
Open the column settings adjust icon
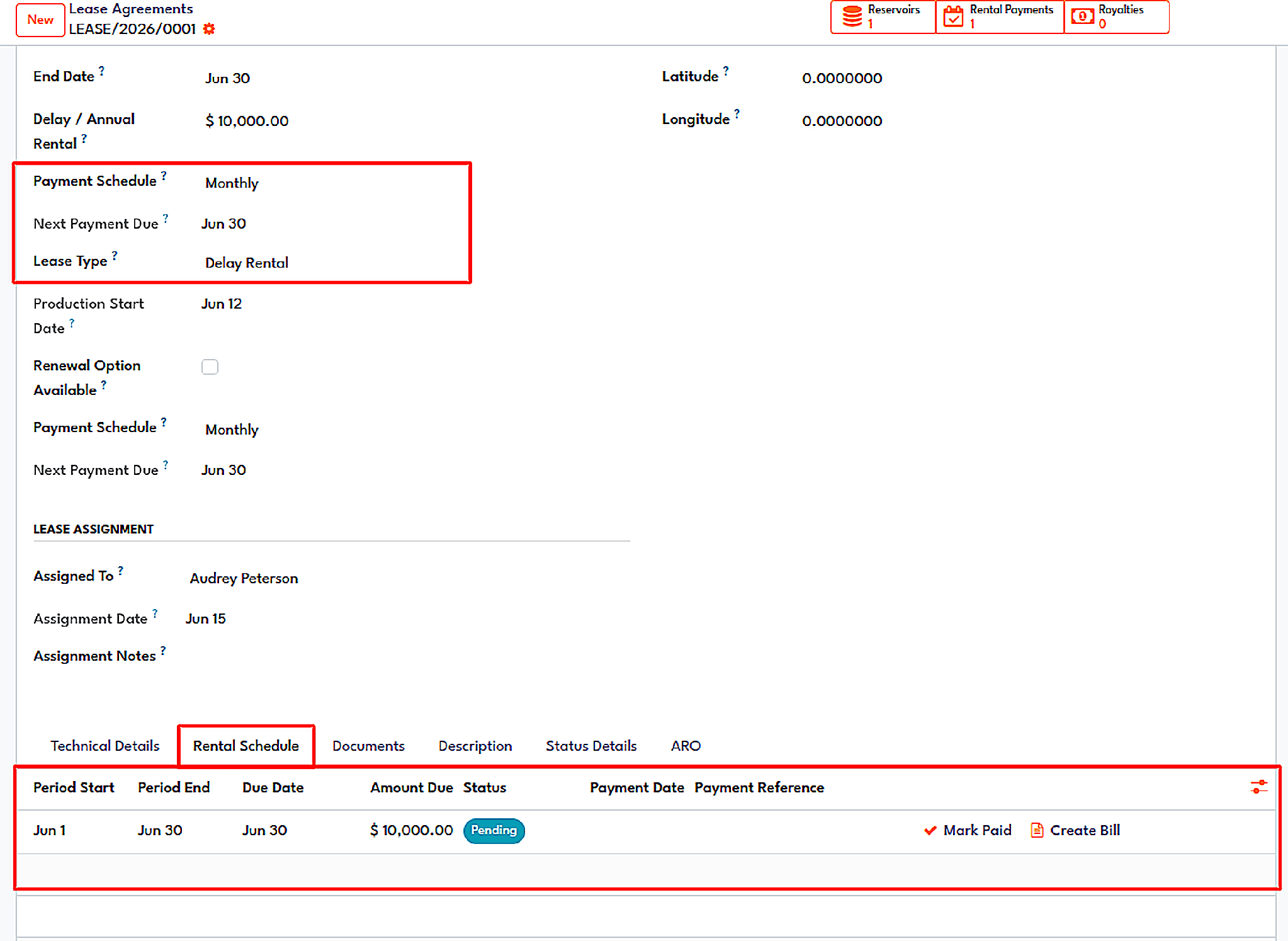point(1258,787)
